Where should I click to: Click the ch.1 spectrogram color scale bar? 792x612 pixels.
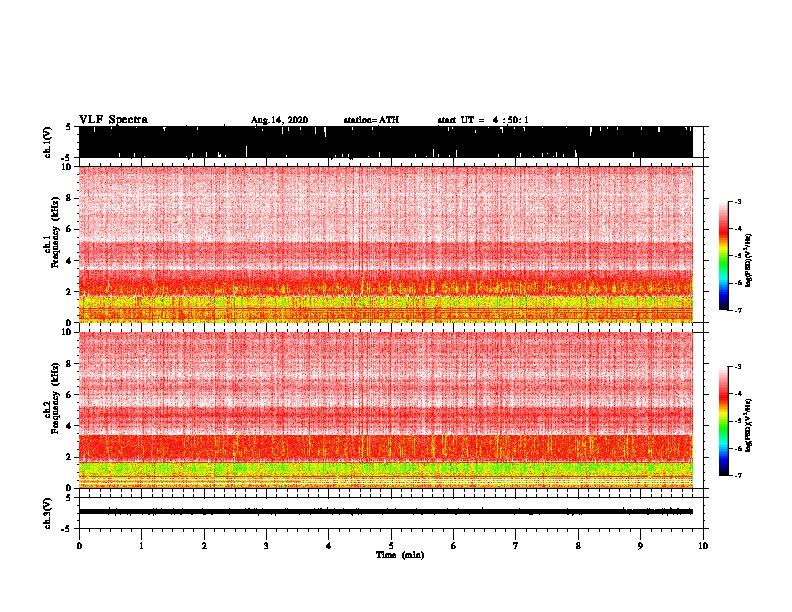coord(723,256)
